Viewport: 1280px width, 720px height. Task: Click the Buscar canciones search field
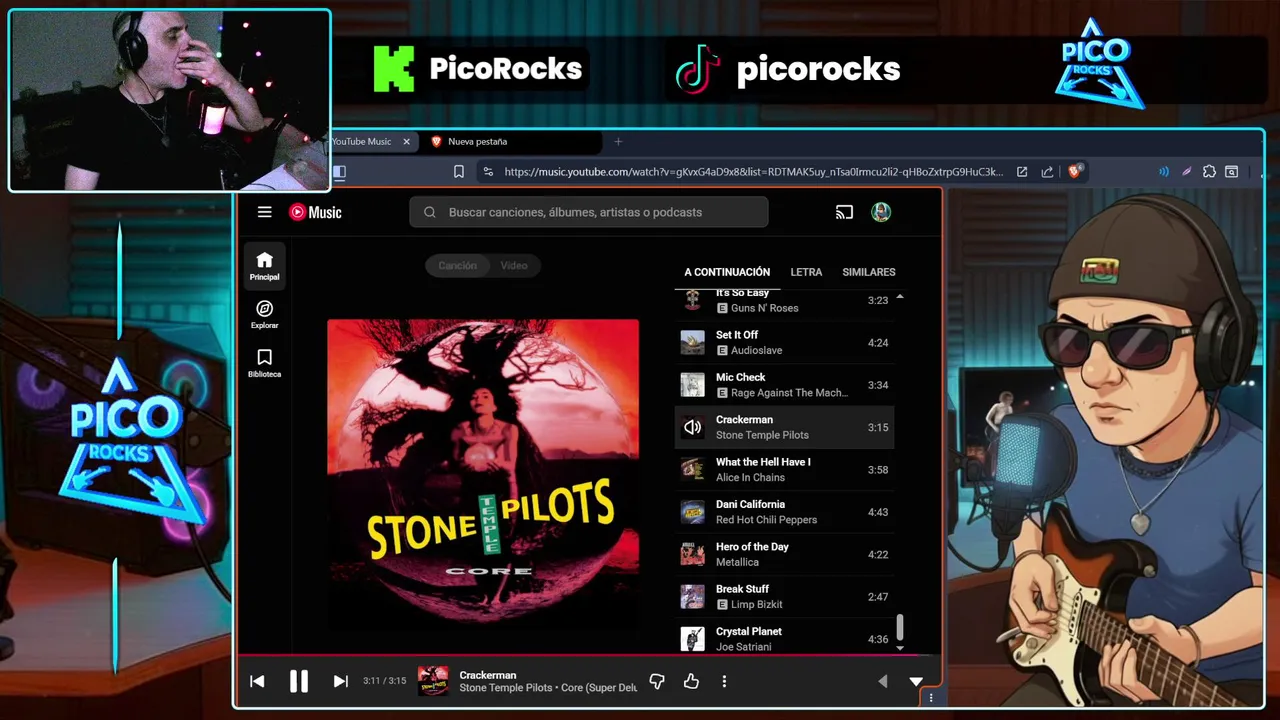589,212
